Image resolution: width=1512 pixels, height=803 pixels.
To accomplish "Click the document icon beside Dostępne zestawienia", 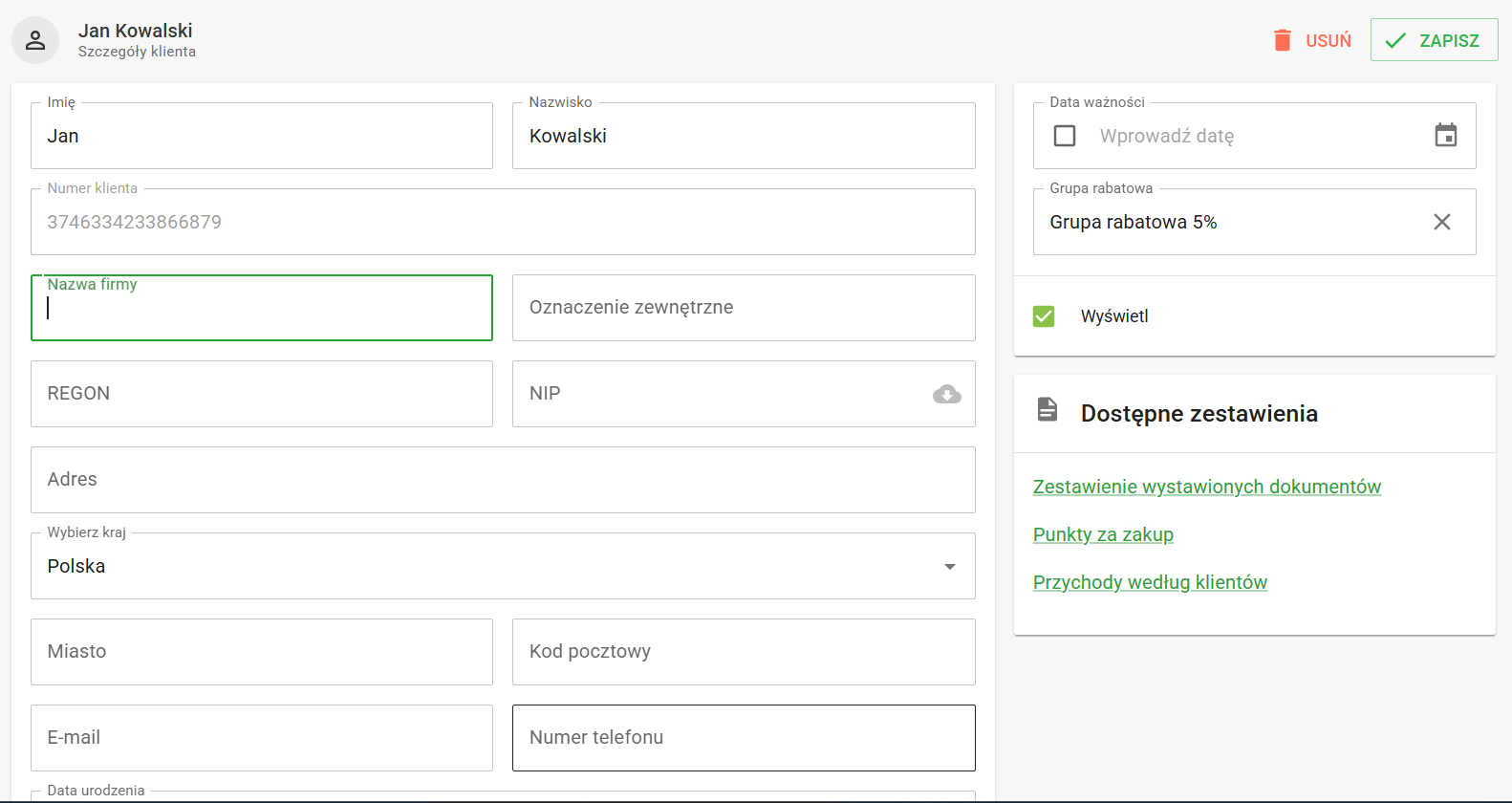I will coord(1048,410).
